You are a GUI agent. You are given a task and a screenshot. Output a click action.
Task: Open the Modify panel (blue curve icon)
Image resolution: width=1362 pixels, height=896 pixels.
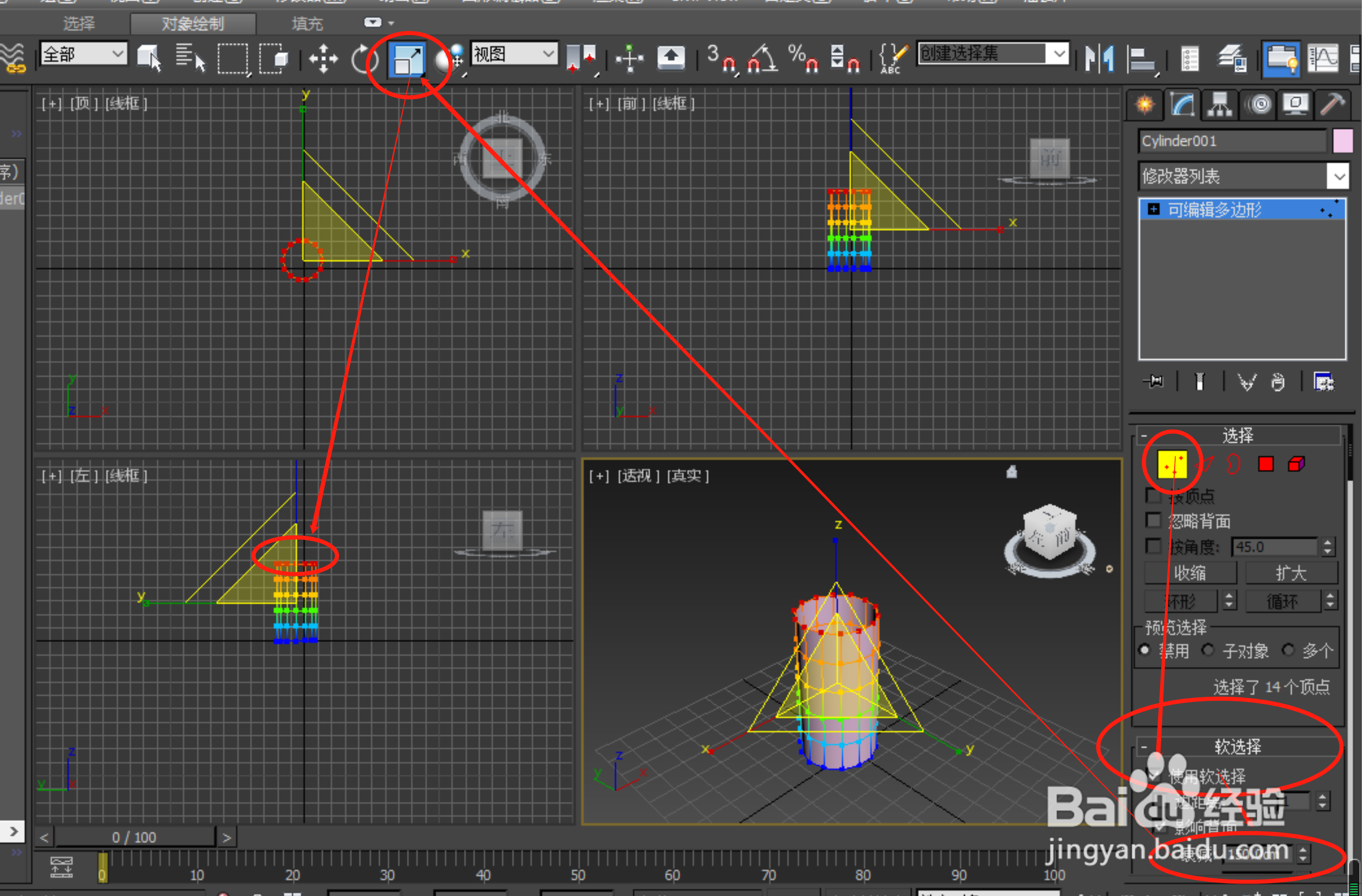pyautogui.click(x=1182, y=104)
